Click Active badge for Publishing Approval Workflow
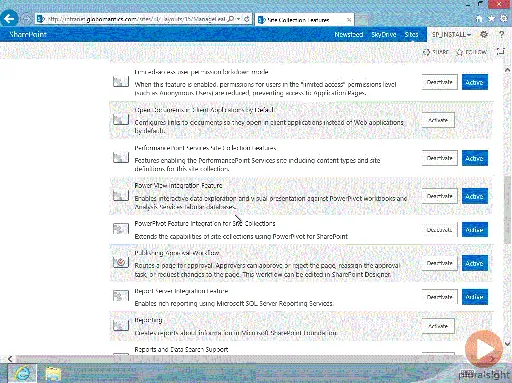 click(x=475, y=263)
